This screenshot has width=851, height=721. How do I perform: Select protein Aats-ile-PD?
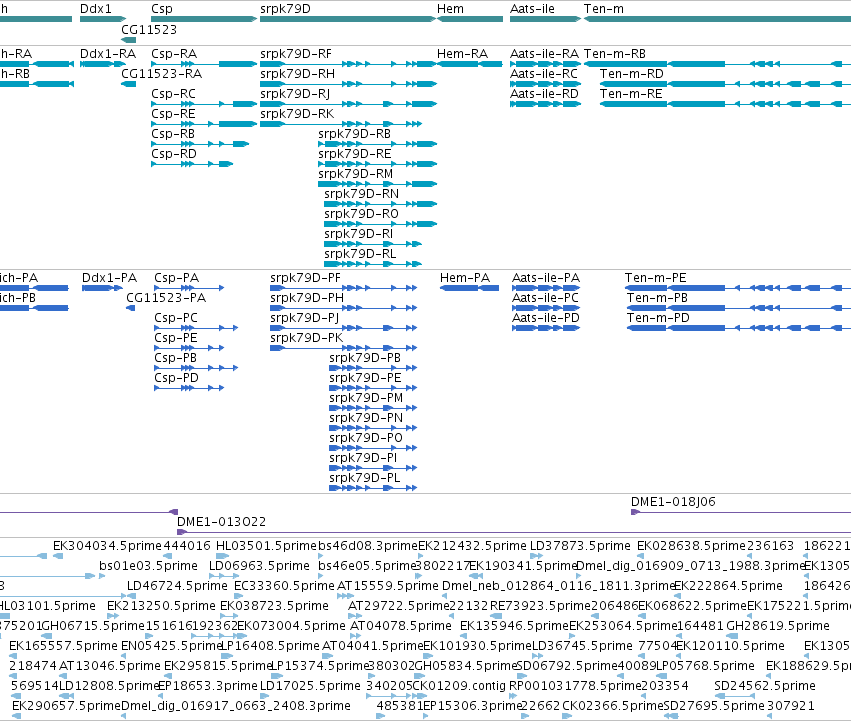[546, 328]
